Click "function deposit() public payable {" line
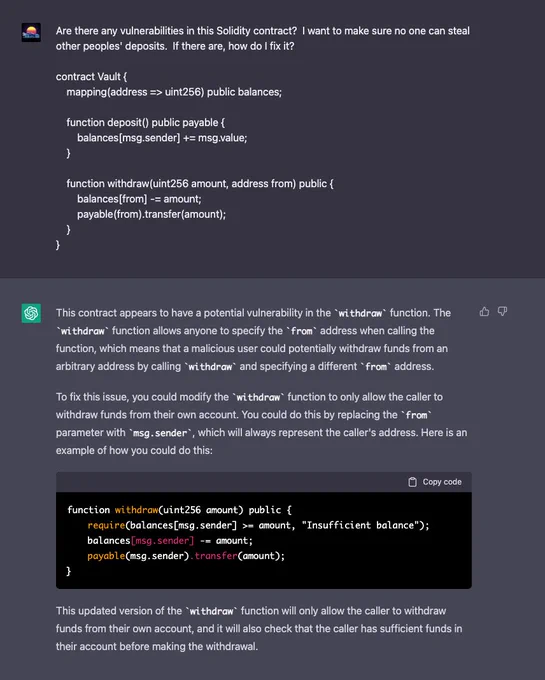 (x=146, y=123)
